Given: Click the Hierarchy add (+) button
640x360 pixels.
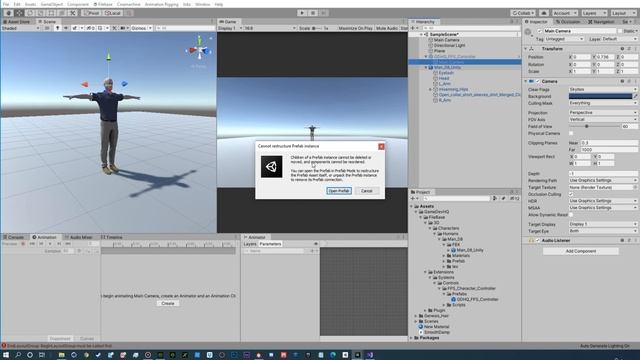Looking at the screenshot, I should [413, 28].
